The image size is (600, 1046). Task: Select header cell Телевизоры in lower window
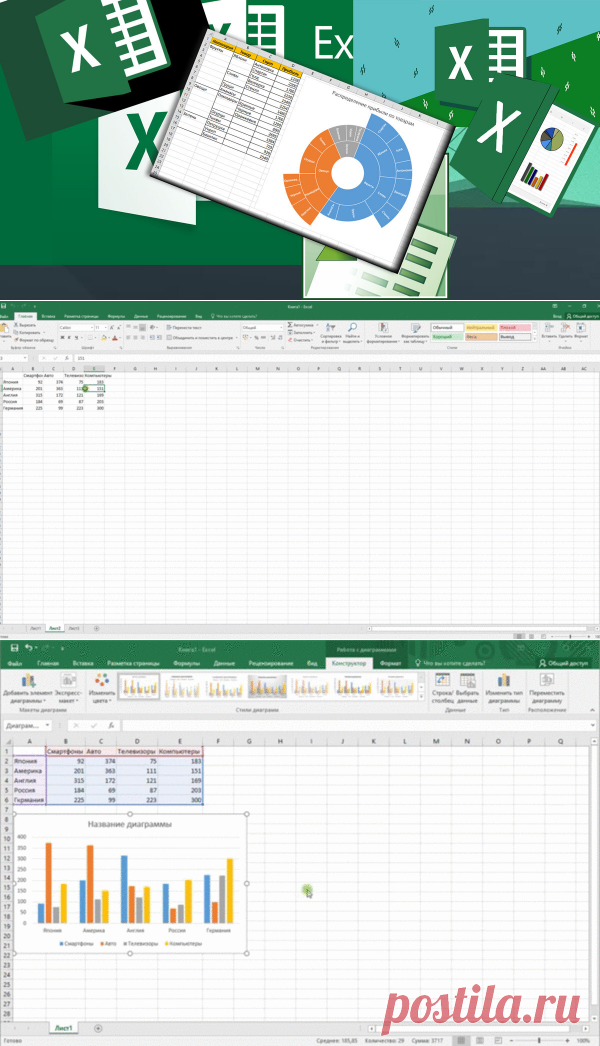(x=137, y=751)
